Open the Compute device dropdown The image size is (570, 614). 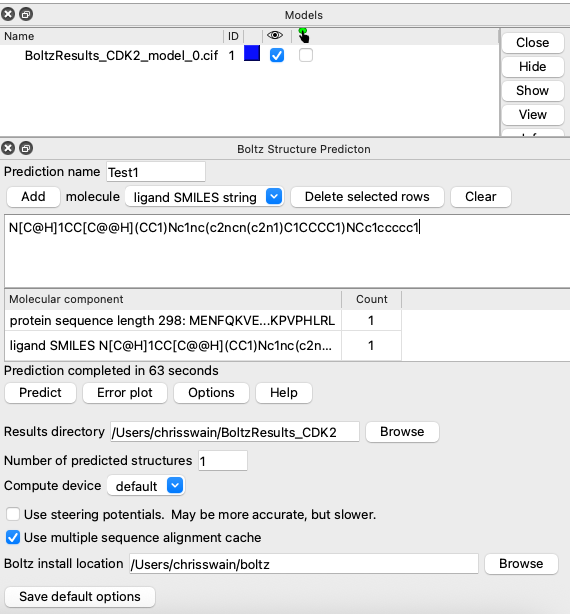click(146, 486)
